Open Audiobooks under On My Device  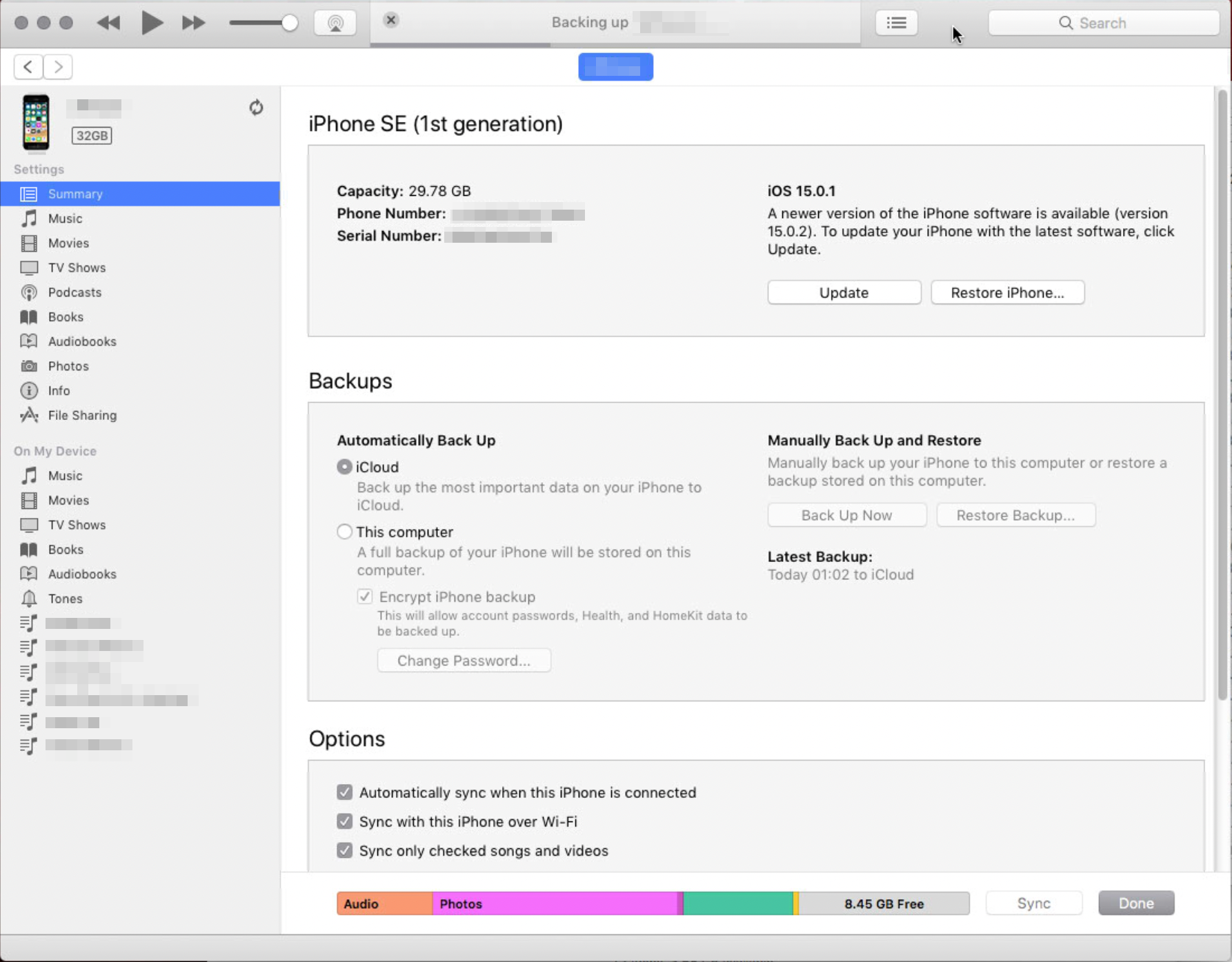[140, 574]
